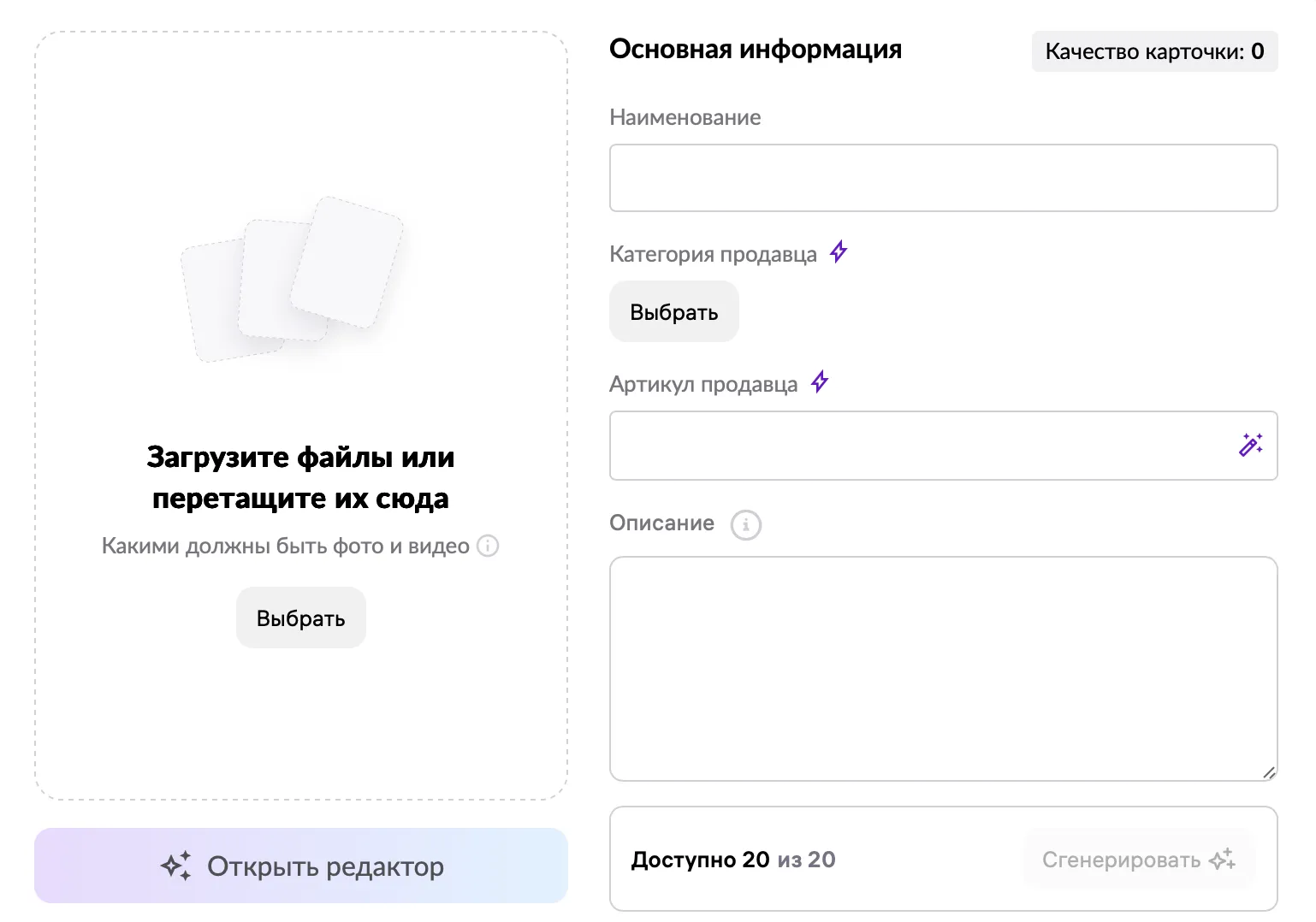The width and height of the screenshot is (1316, 922).
Task: Click the lightning icon next to Категория продавца
Action: 839,251
